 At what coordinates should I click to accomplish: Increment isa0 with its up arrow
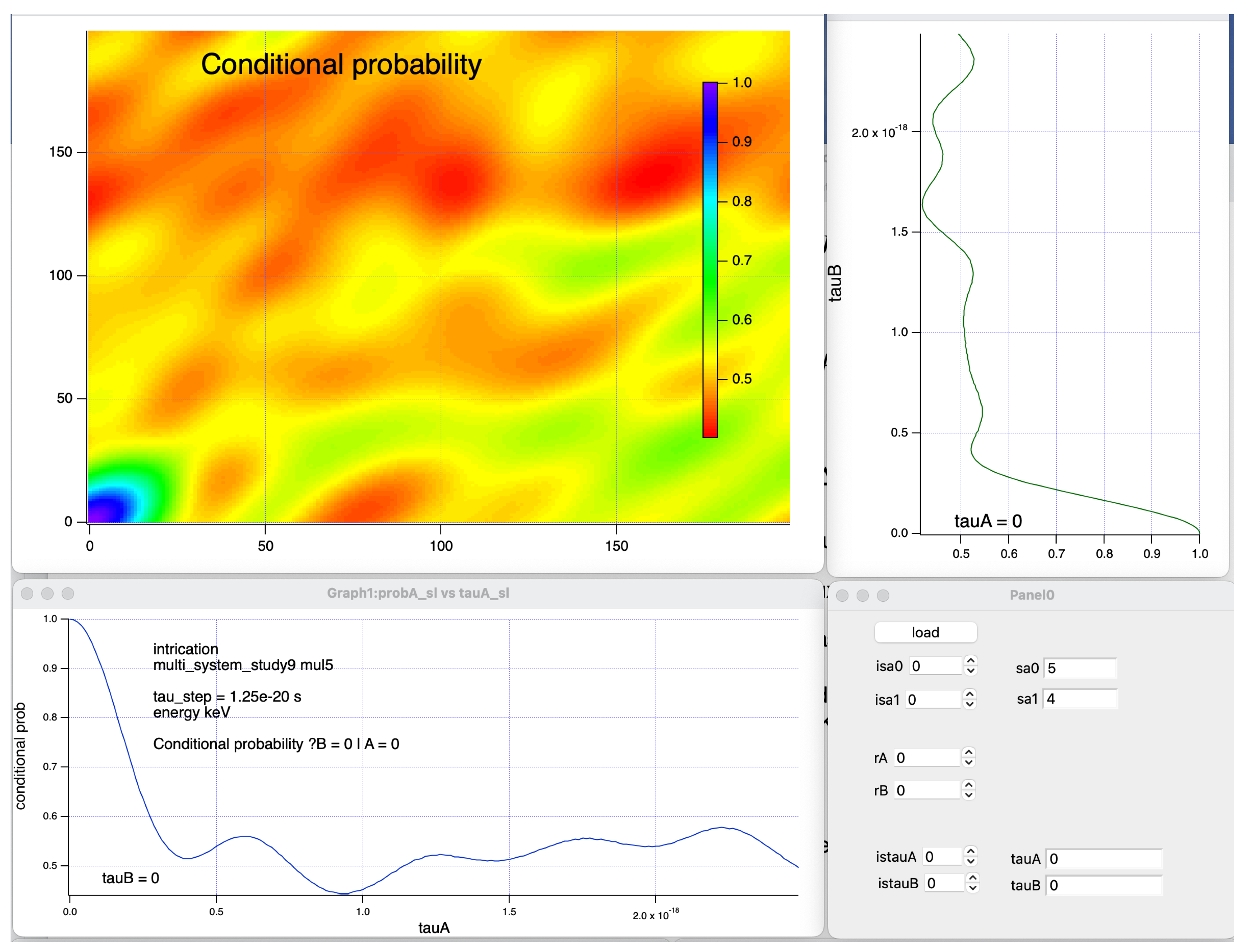click(971, 661)
